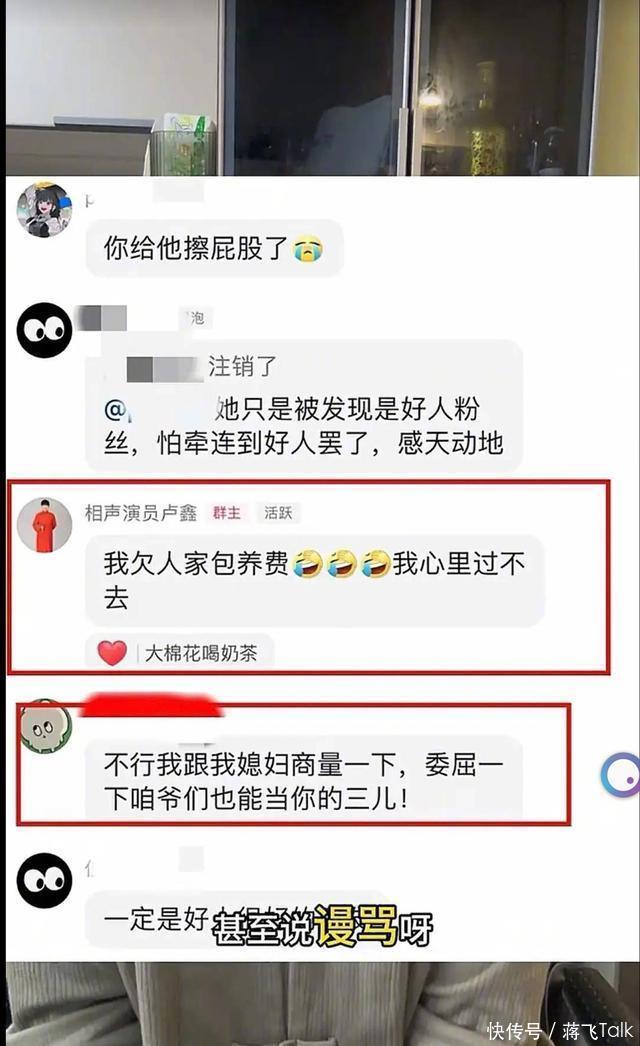Tap the quoted 注销了 reply header
Screen dimensions: 640x1046
click(x=201, y=367)
